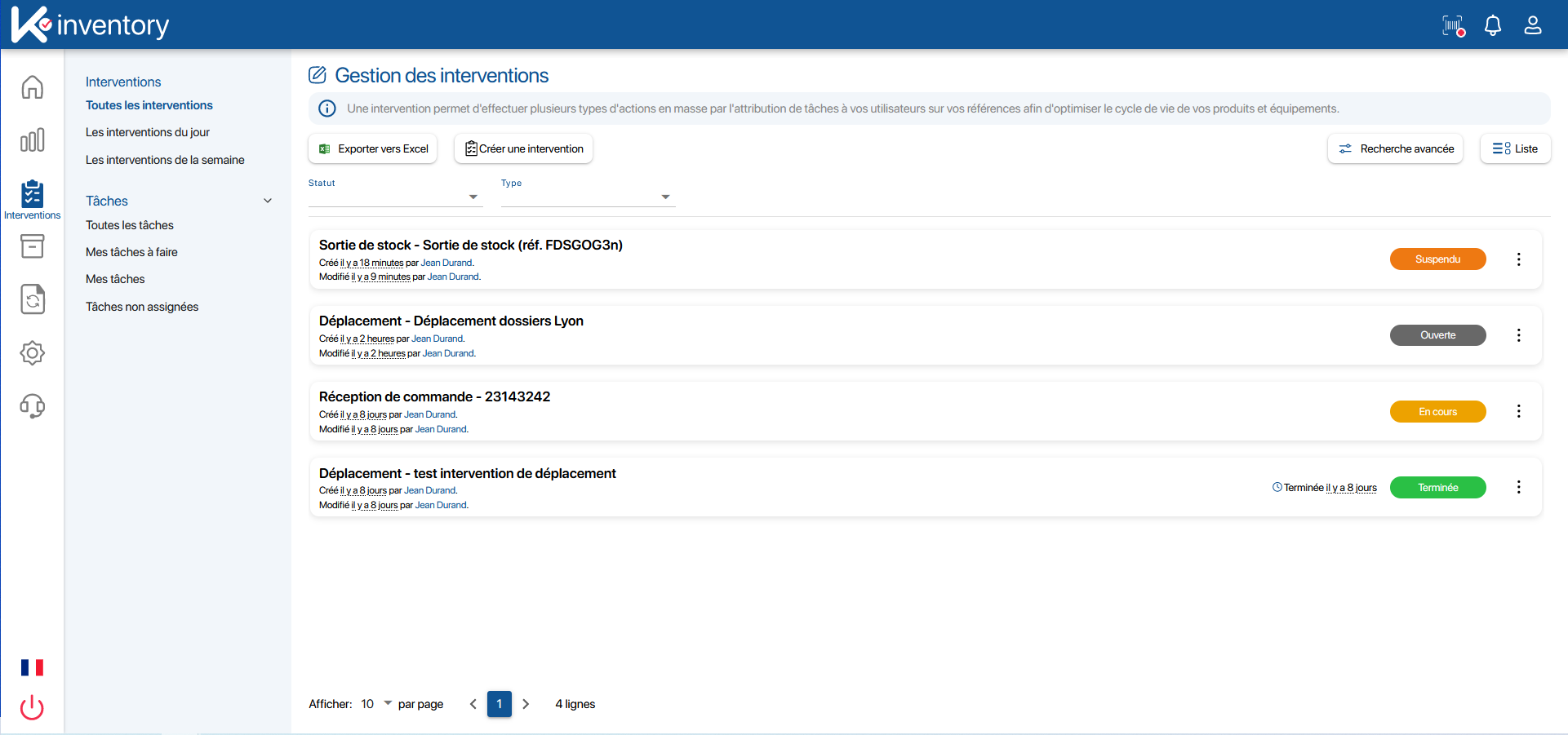Switch display using the Liste view toggle

[x=1515, y=148]
